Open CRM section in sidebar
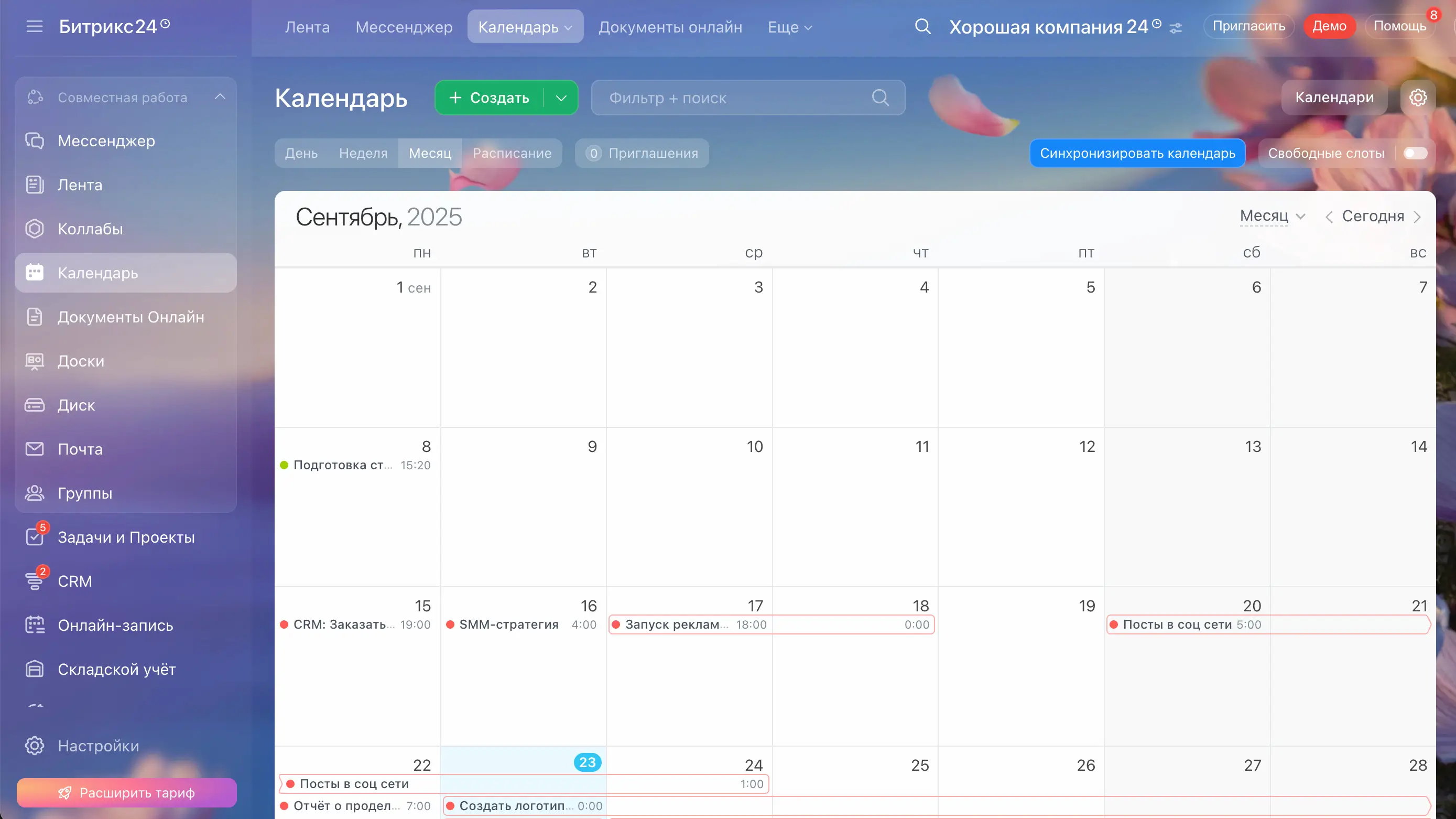Viewport: 1456px width, 819px height. click(74, 581)
